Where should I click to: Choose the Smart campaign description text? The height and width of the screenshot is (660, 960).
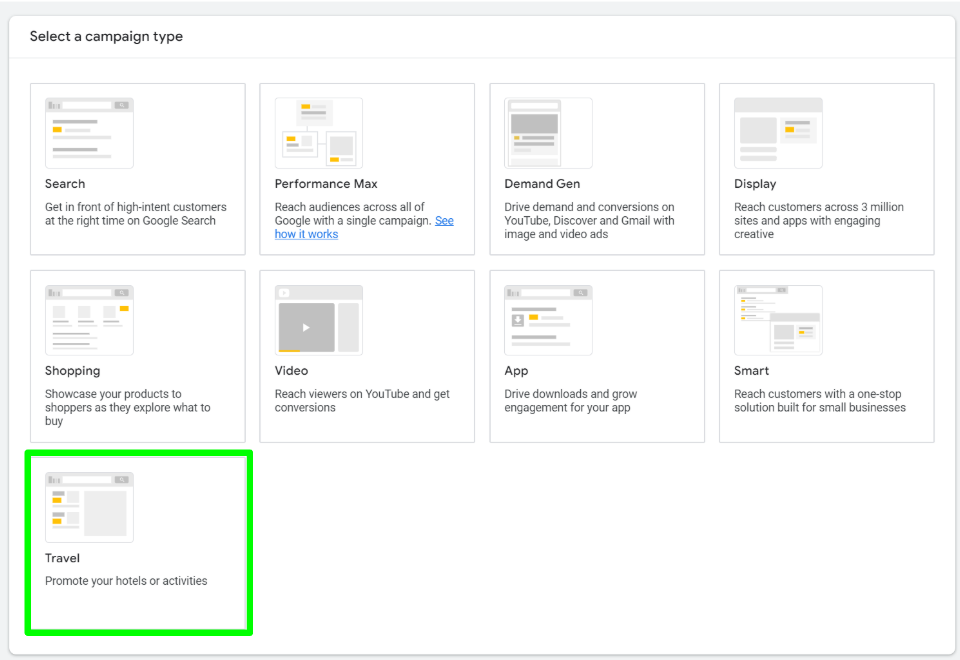point(819,401)
